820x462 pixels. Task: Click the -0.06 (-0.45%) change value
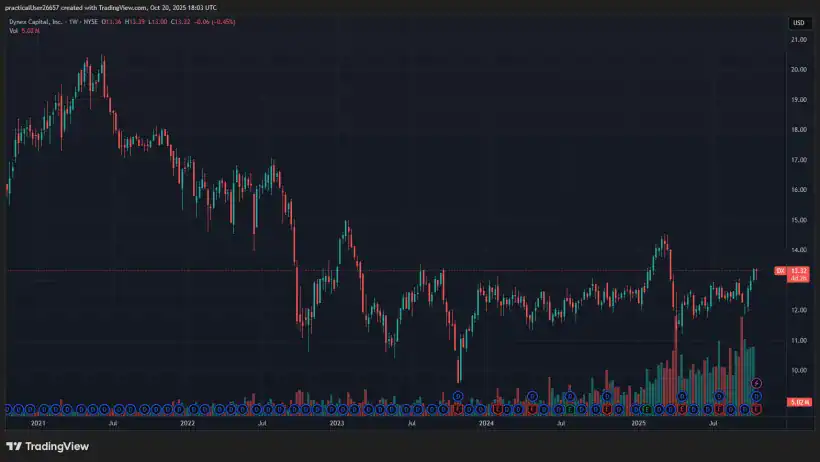[215, 22]
